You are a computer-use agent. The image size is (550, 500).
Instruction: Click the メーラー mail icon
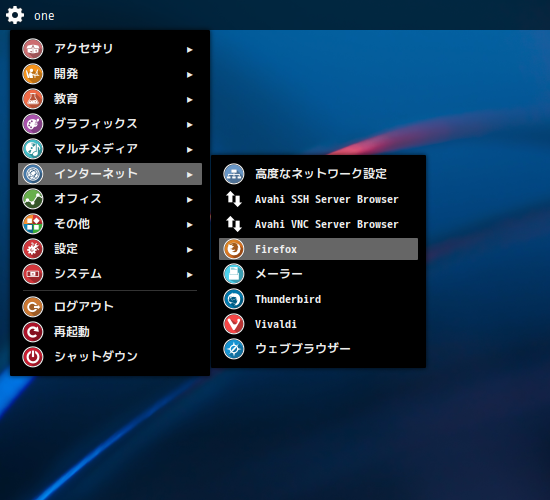coord(234,274)
